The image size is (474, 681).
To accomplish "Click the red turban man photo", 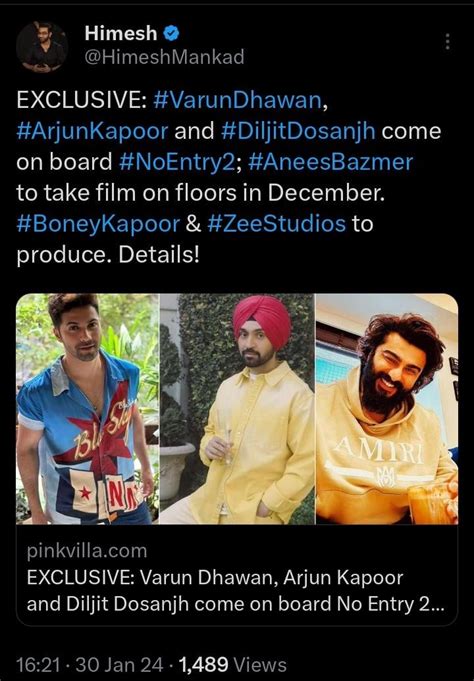I will 237,409.
